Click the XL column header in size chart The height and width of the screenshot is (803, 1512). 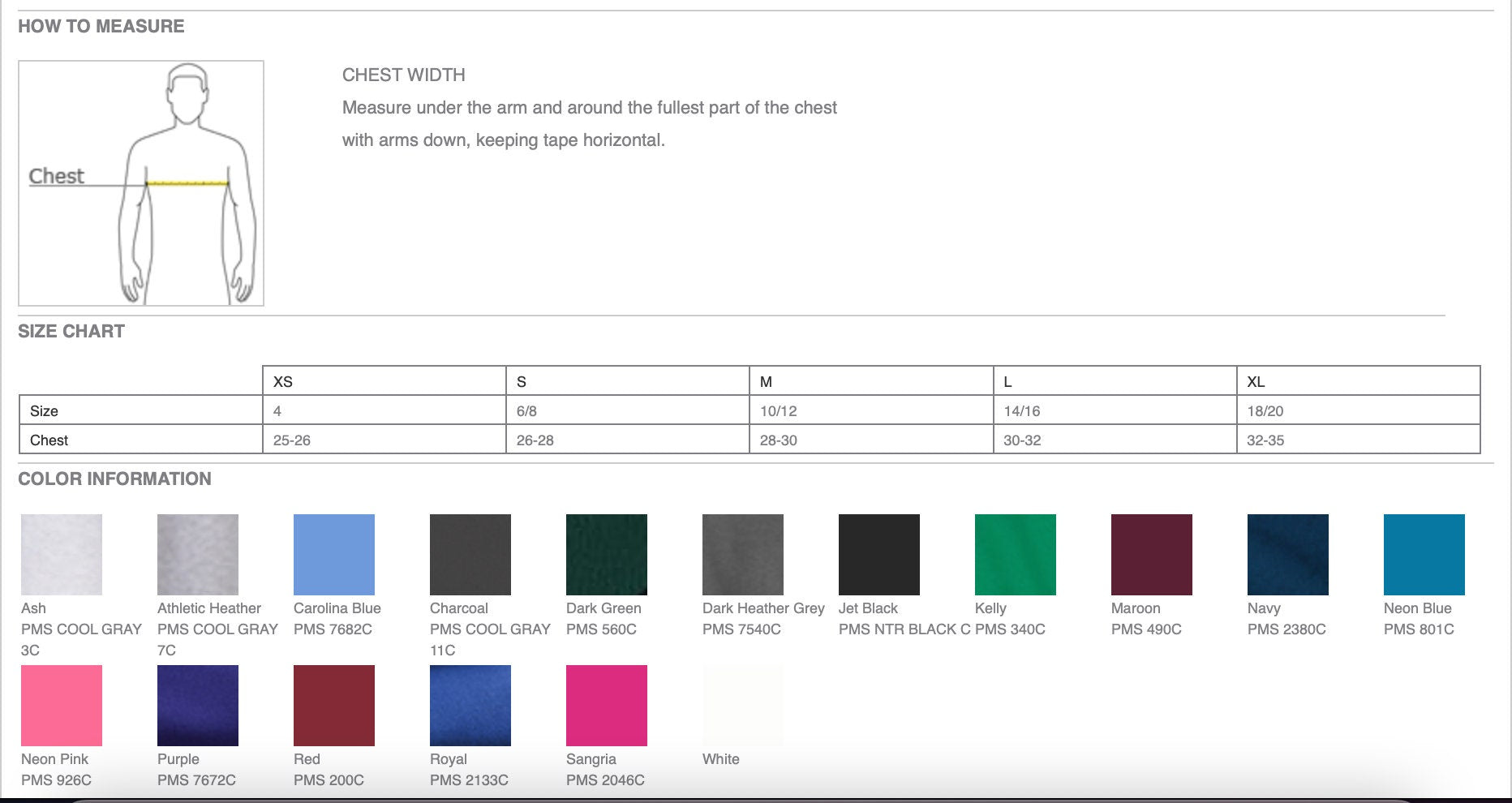(x=1358, y=381)
